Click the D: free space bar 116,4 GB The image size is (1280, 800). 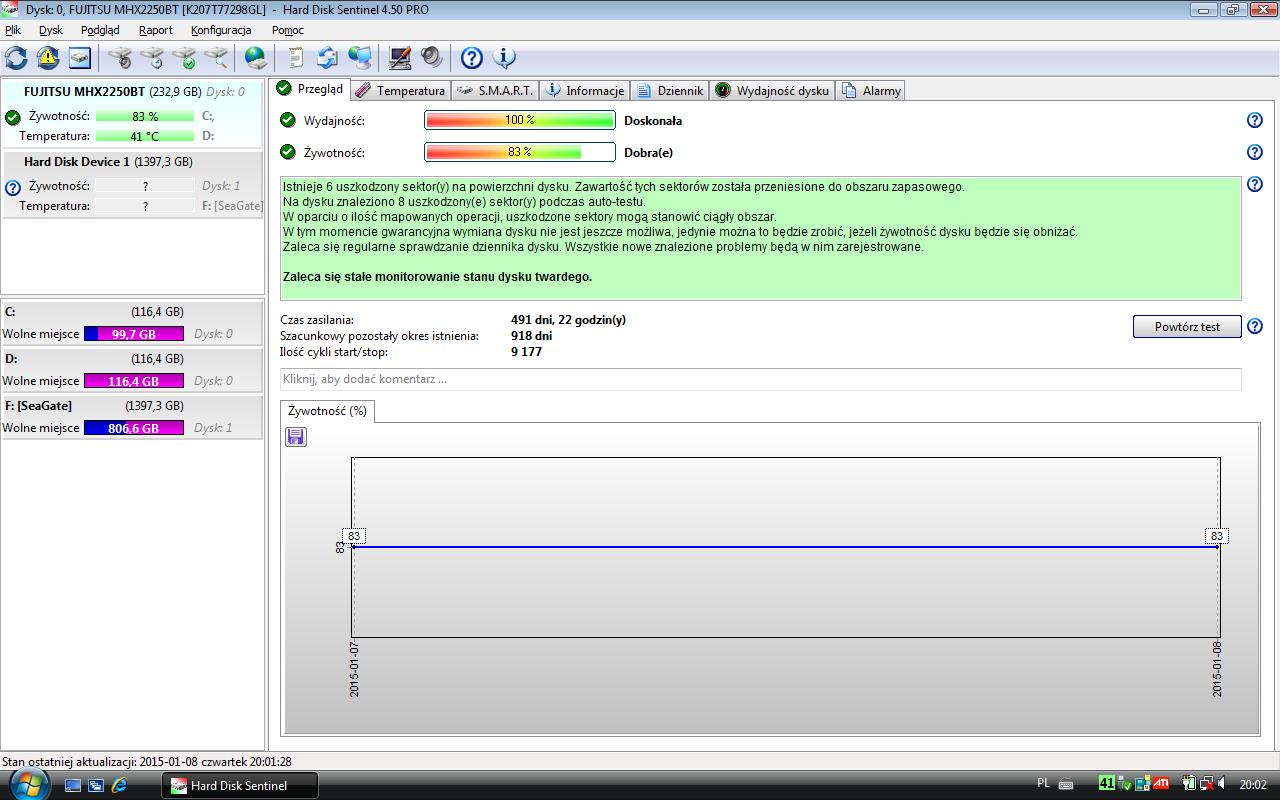[134, 381]
